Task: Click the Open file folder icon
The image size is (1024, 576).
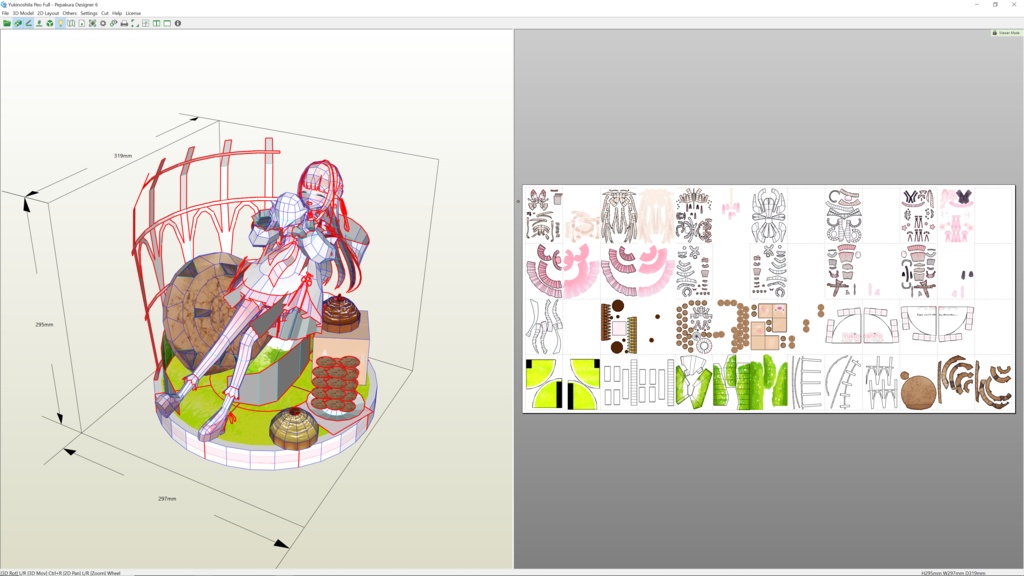Action: [7, 24]
